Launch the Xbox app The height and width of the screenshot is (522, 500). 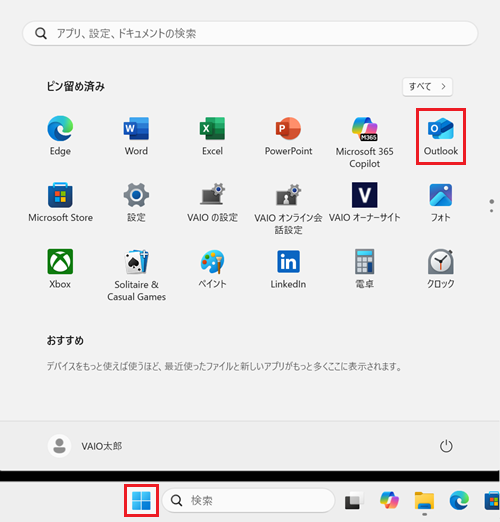pyautogui.click(x=60, y=269)
